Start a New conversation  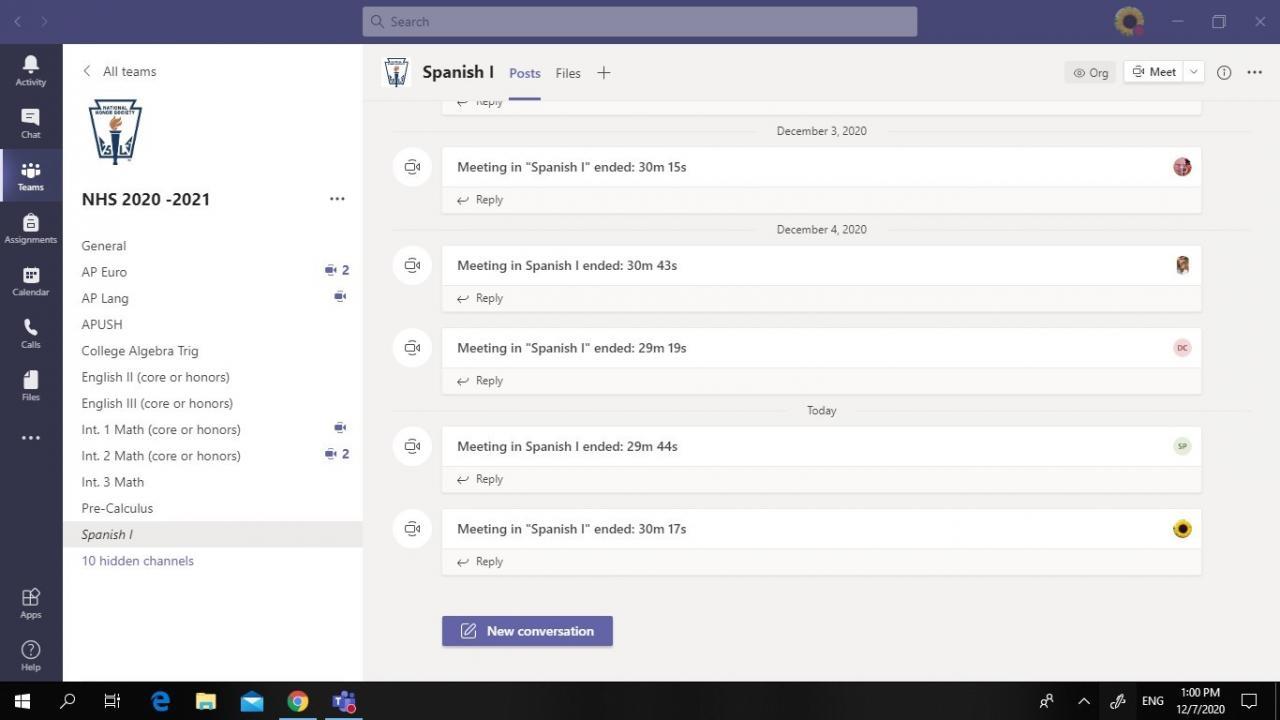527,631
